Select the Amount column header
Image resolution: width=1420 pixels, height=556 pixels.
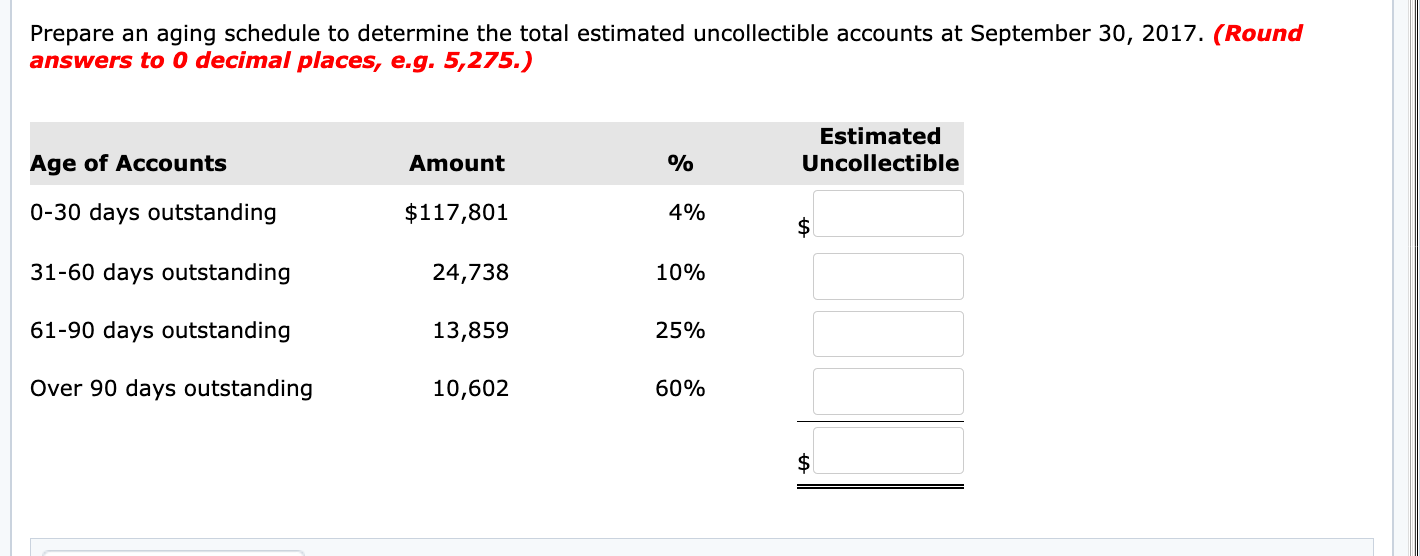[x=457, y=163]
